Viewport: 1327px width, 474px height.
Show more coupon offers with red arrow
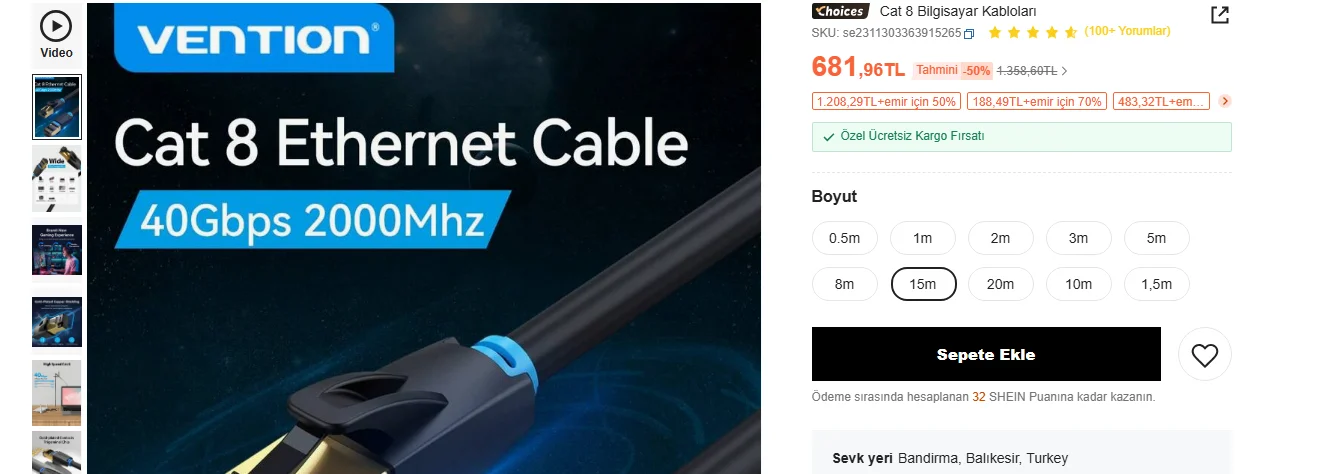(1225, 101)
